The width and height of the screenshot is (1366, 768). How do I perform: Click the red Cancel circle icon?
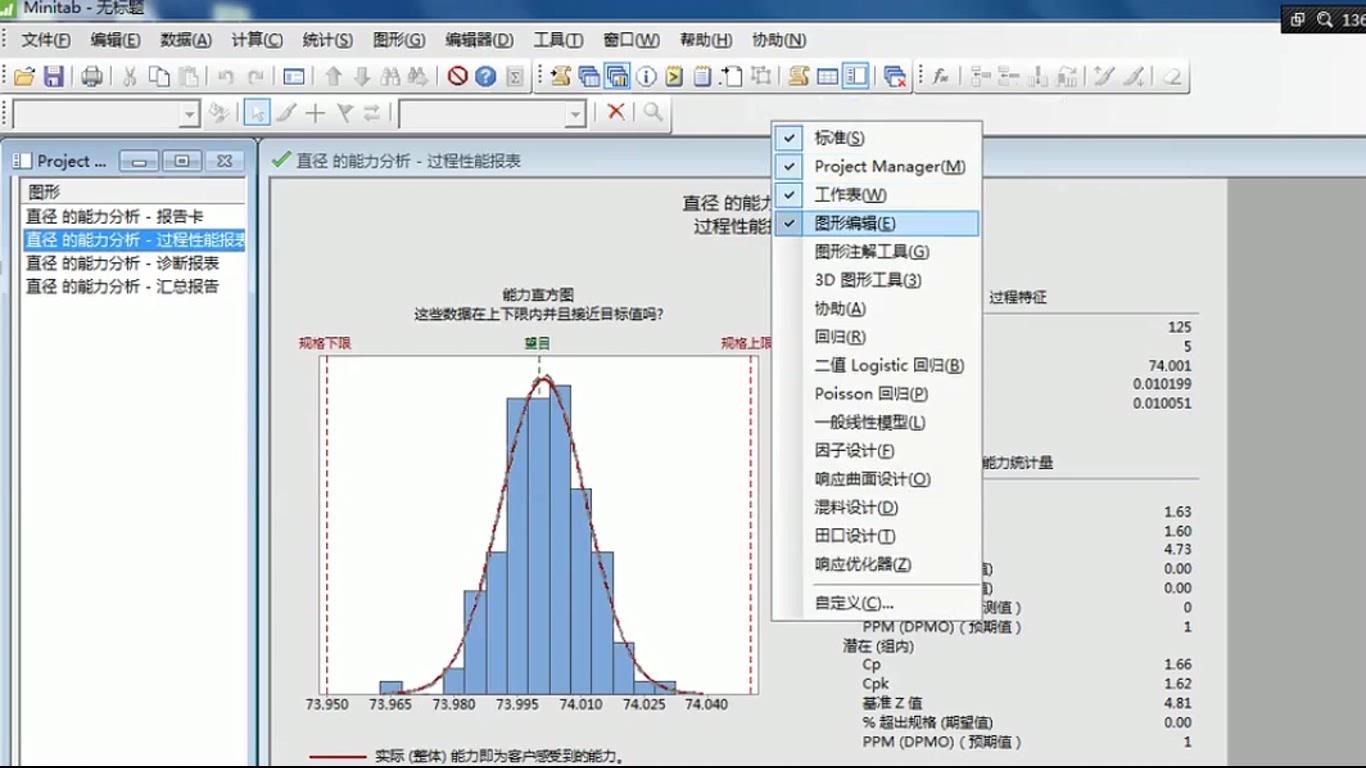coord(457,76)
